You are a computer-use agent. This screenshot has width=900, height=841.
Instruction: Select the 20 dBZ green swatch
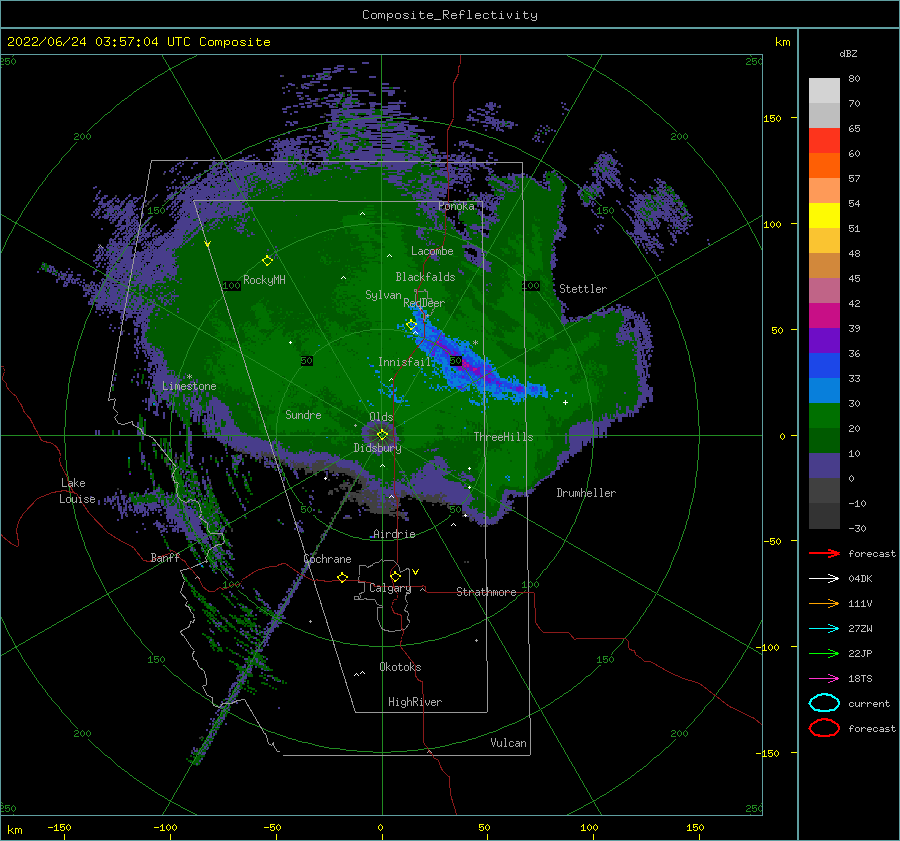[824, 416]
